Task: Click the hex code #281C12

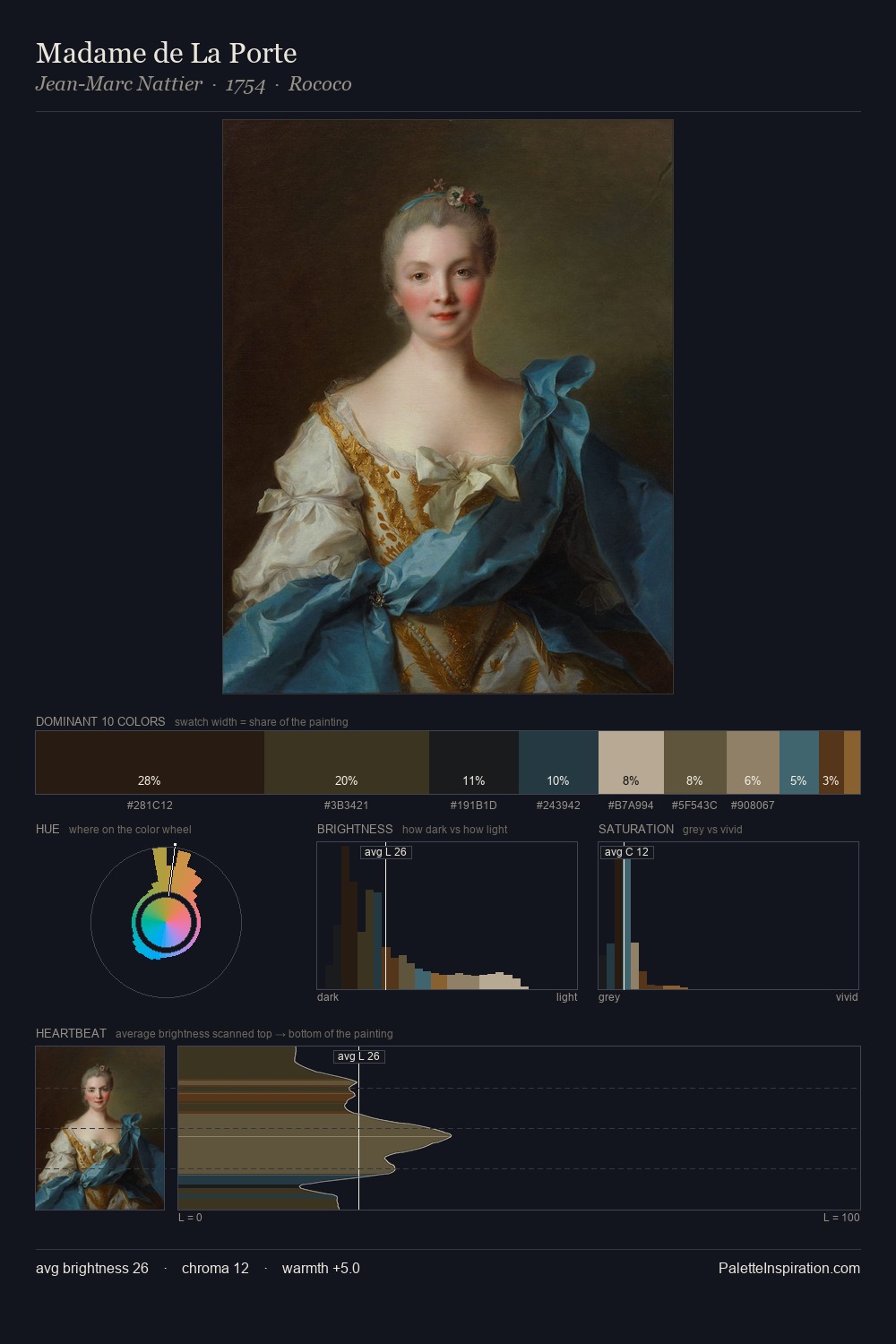Action: pos(150,806)
